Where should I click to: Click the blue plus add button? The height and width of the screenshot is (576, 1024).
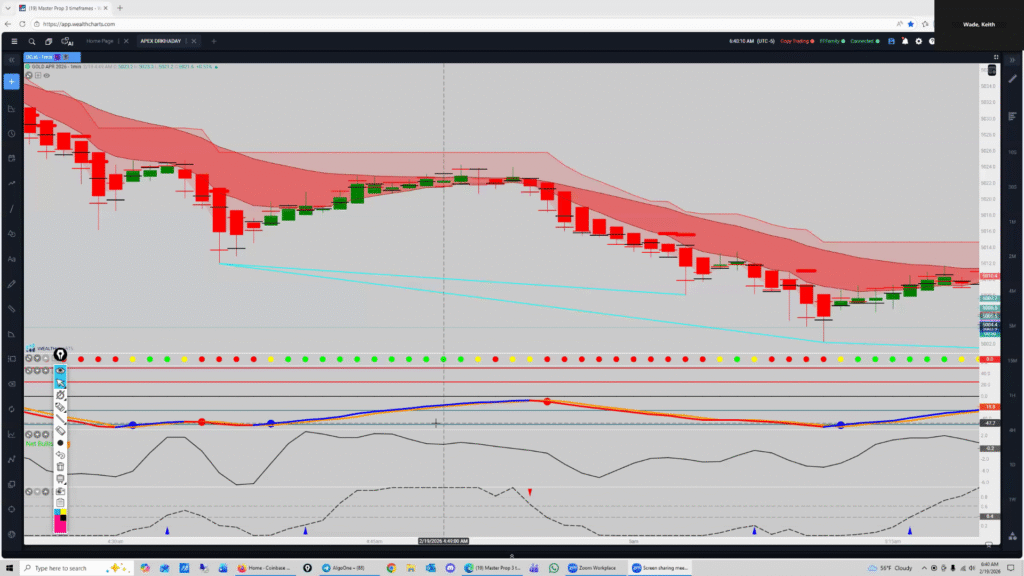pos(11,81)
